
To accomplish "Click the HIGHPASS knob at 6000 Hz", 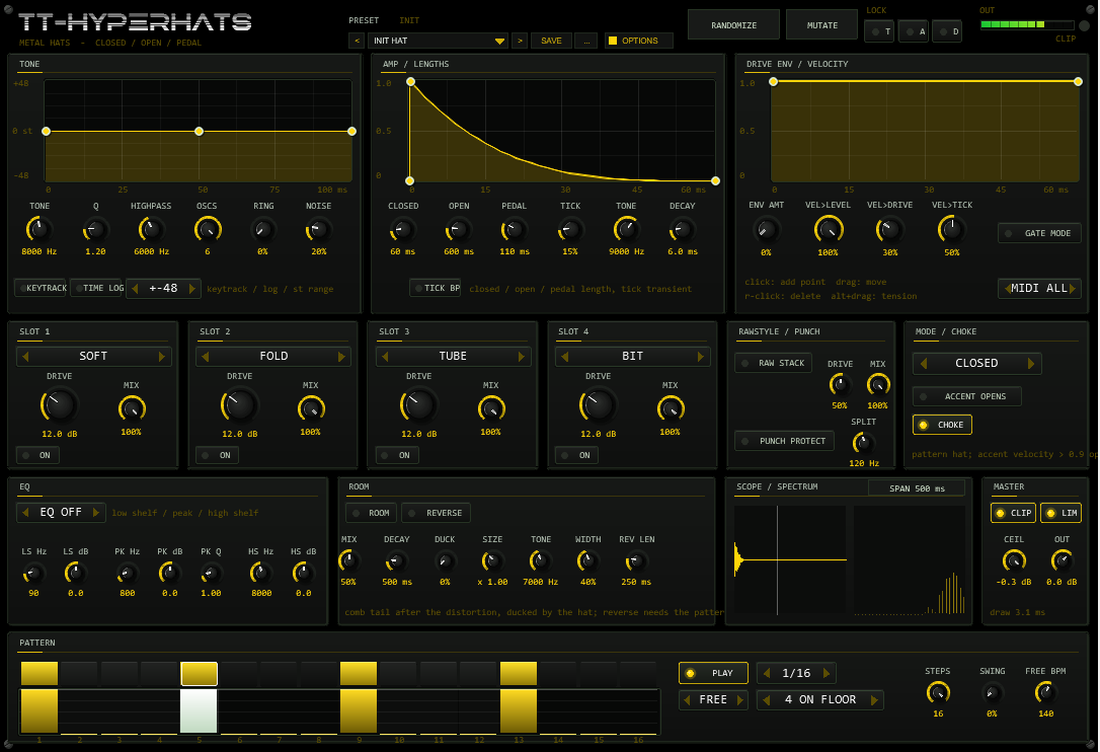I will (150, 229).
